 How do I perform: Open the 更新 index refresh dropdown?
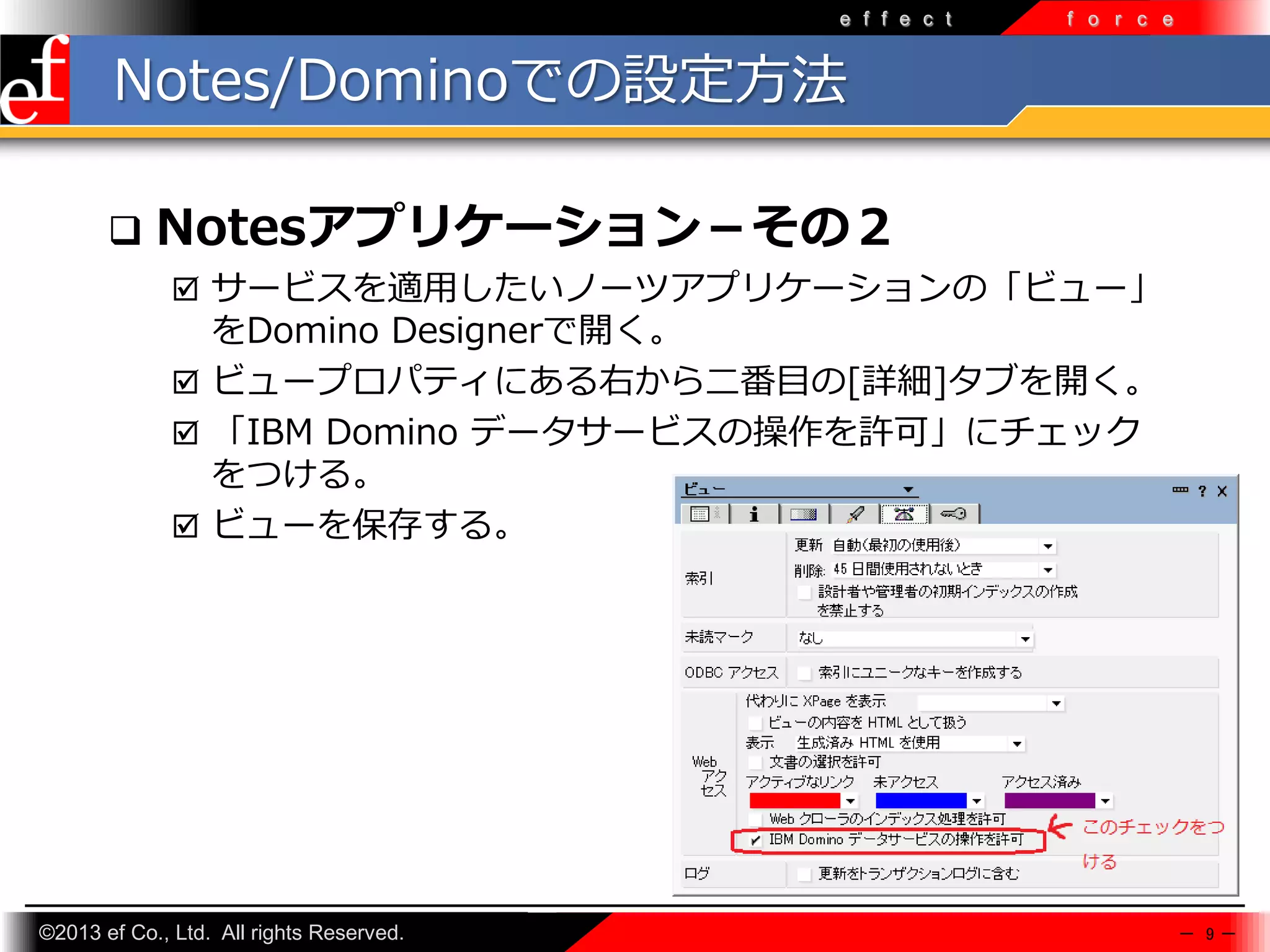(x=1048, y=546)
